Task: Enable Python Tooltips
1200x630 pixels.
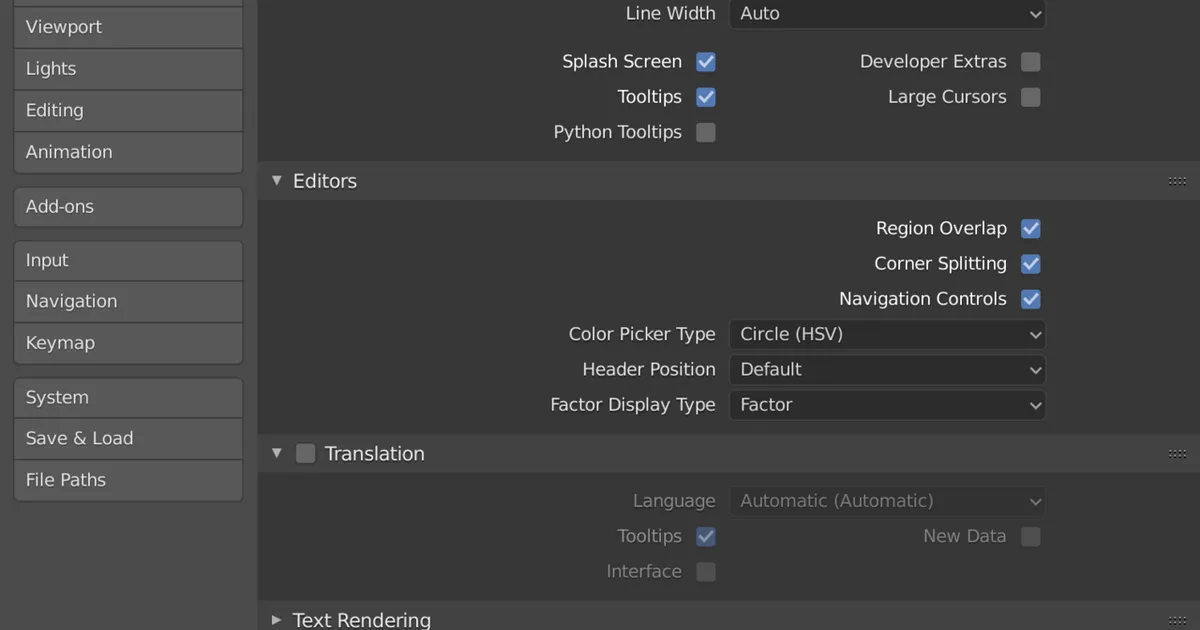Action: 706,132
